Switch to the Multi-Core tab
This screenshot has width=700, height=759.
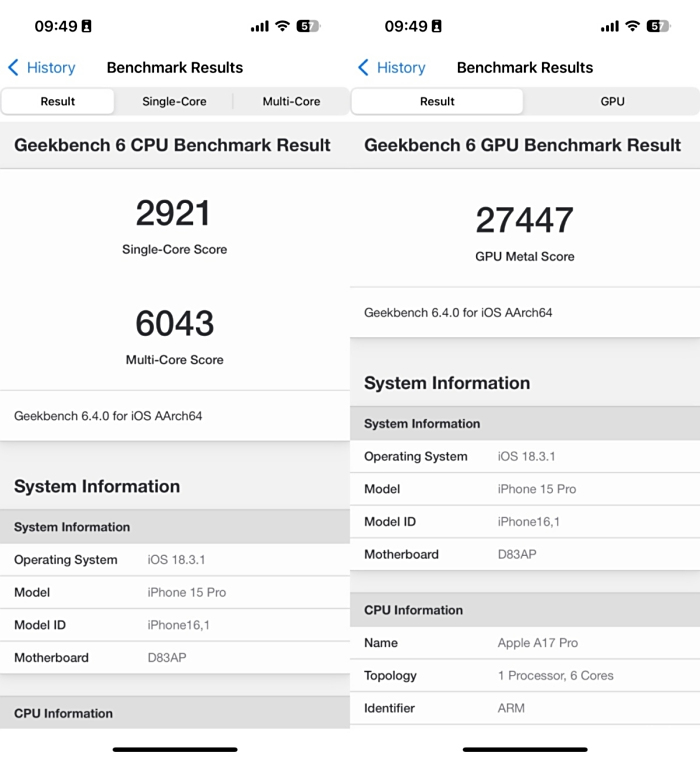291,101
